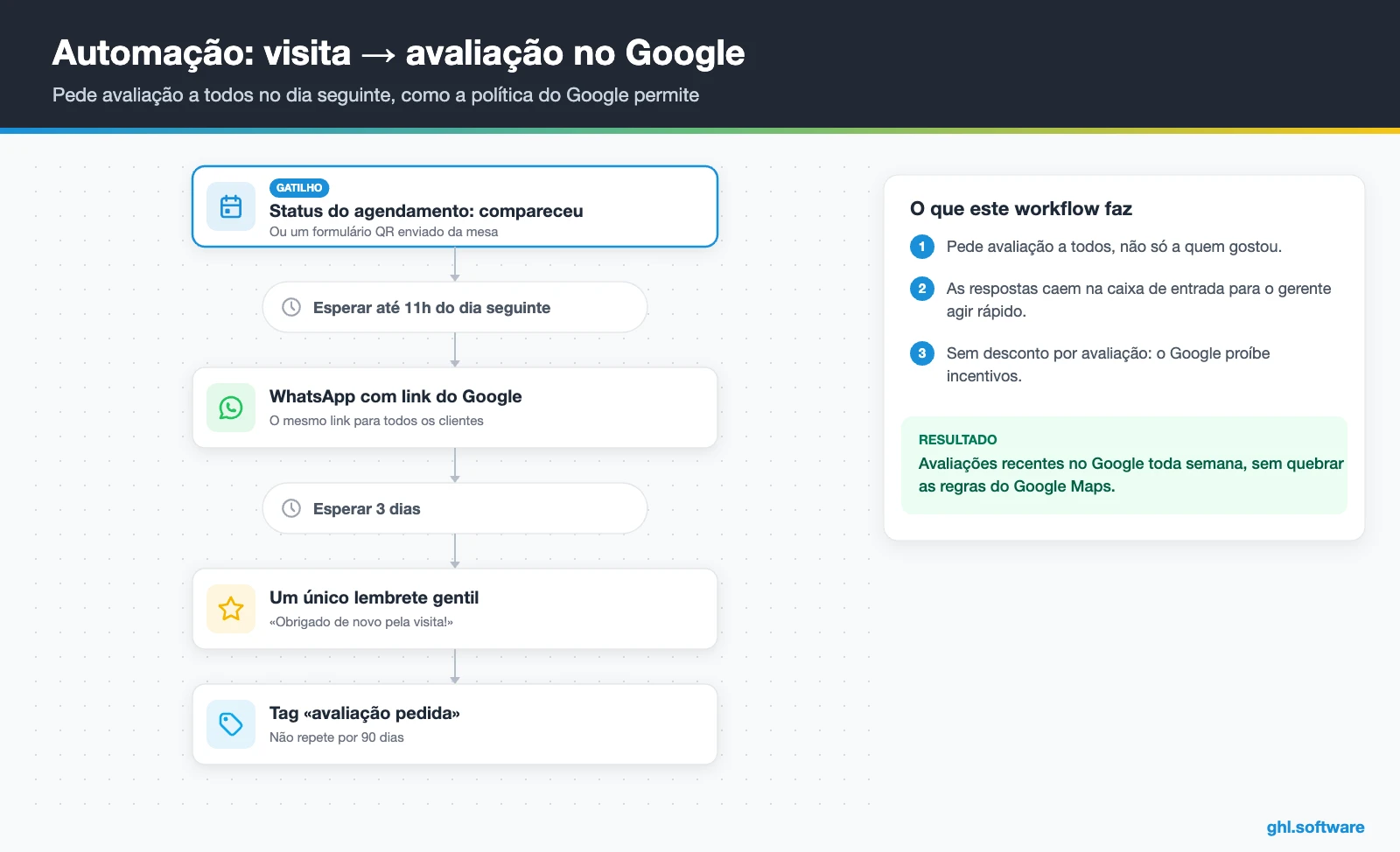This screenshot has height=852, width=1400.
Task: Click the 'O que este workflow faz' heading
Action: coord(1021,208)
